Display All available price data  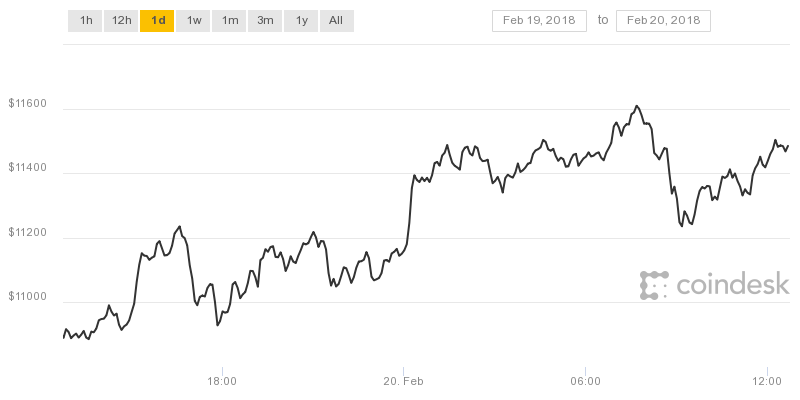[x=336, y=20]
